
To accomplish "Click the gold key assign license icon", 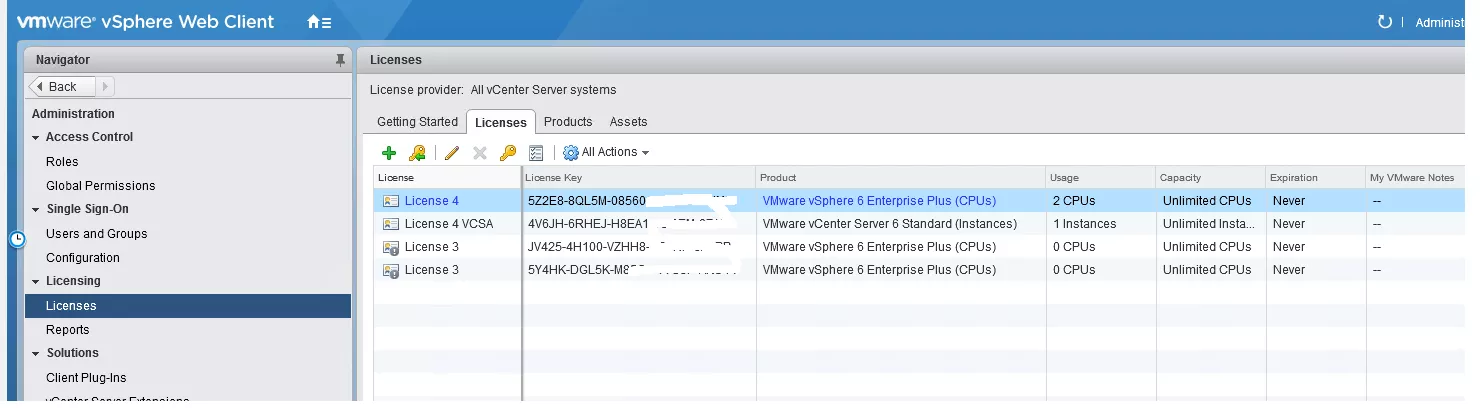I will tap(507, 153).
